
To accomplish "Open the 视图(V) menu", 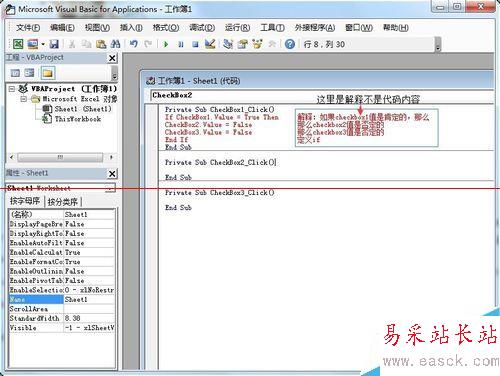I will click(97, 27).
